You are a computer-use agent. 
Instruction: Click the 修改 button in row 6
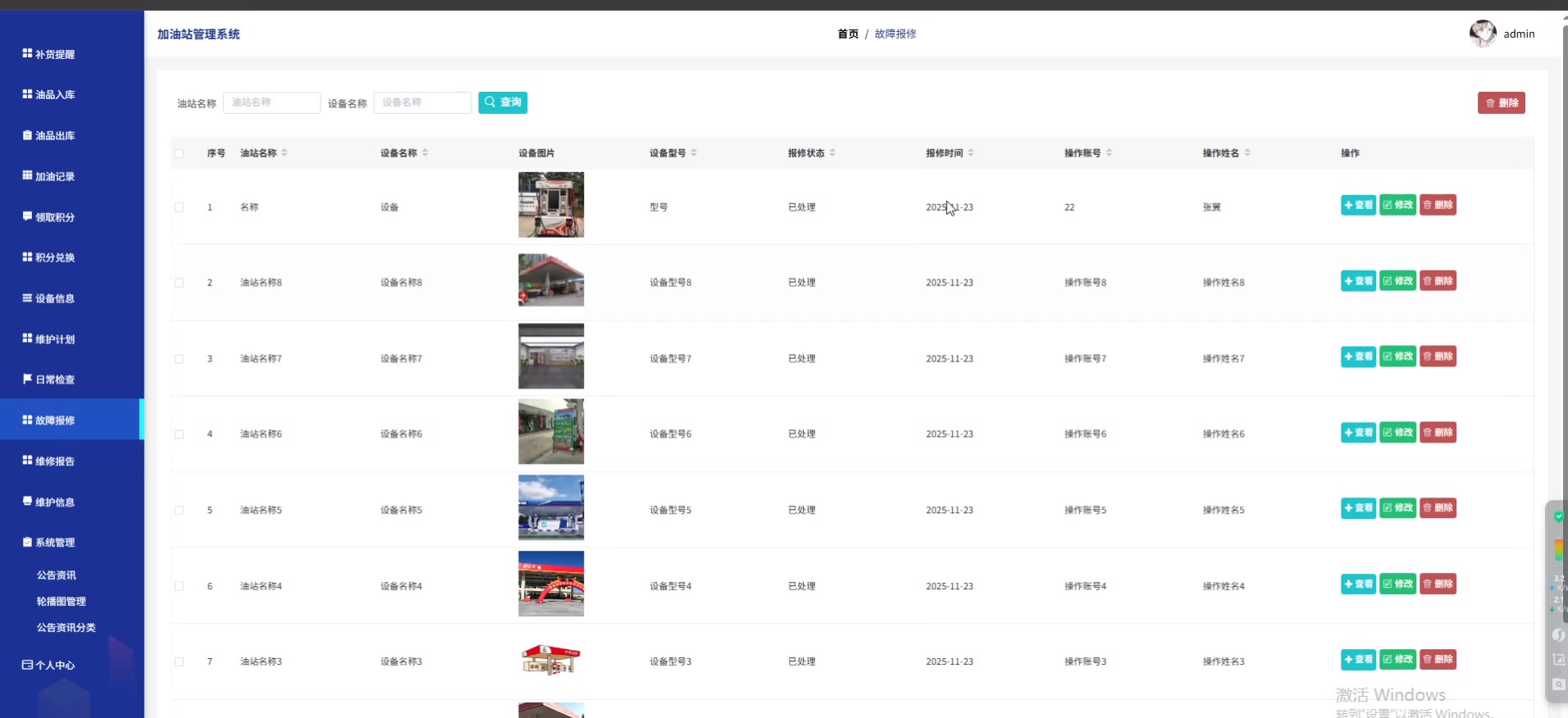[1397, 584]
